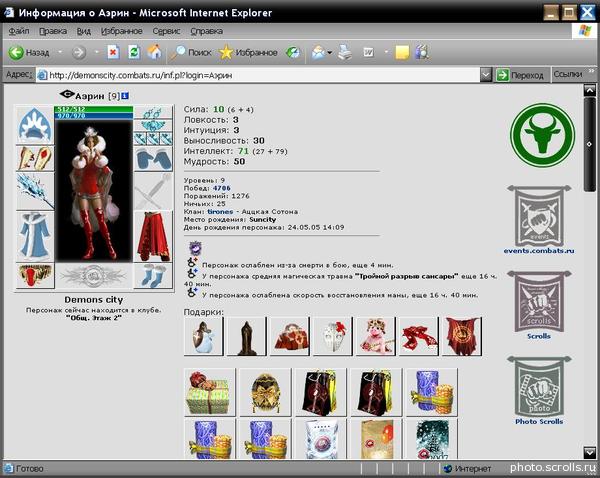Click the red belt equipment slot
The image size is (600, 478).
click(x=34, y=276)
